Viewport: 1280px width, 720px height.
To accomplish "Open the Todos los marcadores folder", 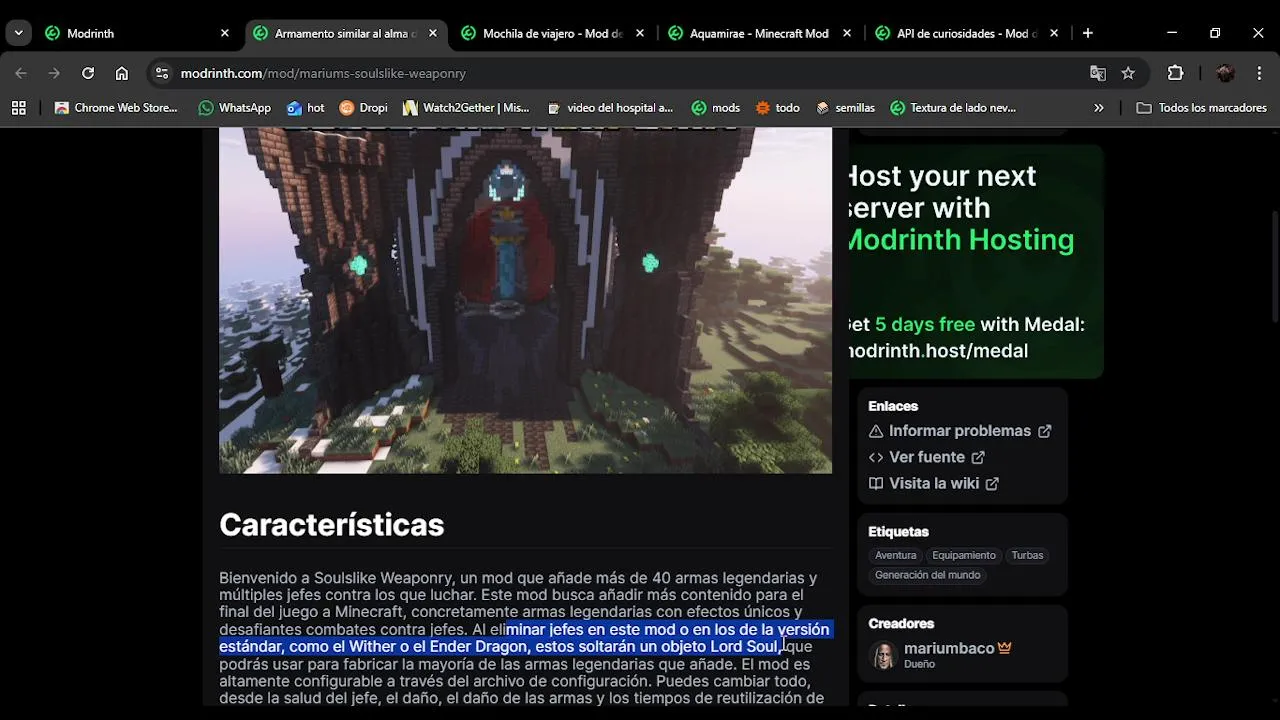I will point(1202,108).
